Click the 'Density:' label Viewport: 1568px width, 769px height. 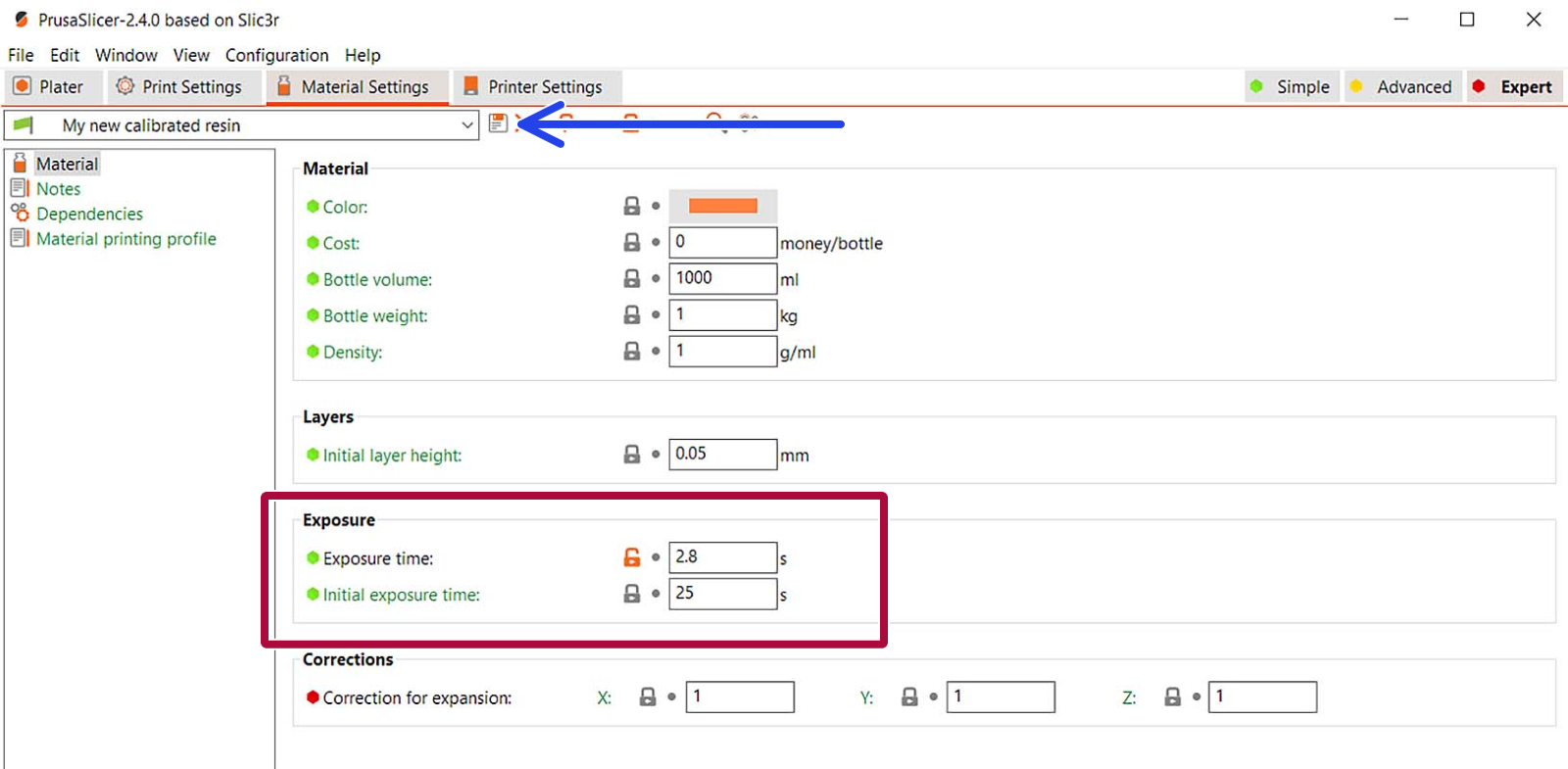pos(353,352)
